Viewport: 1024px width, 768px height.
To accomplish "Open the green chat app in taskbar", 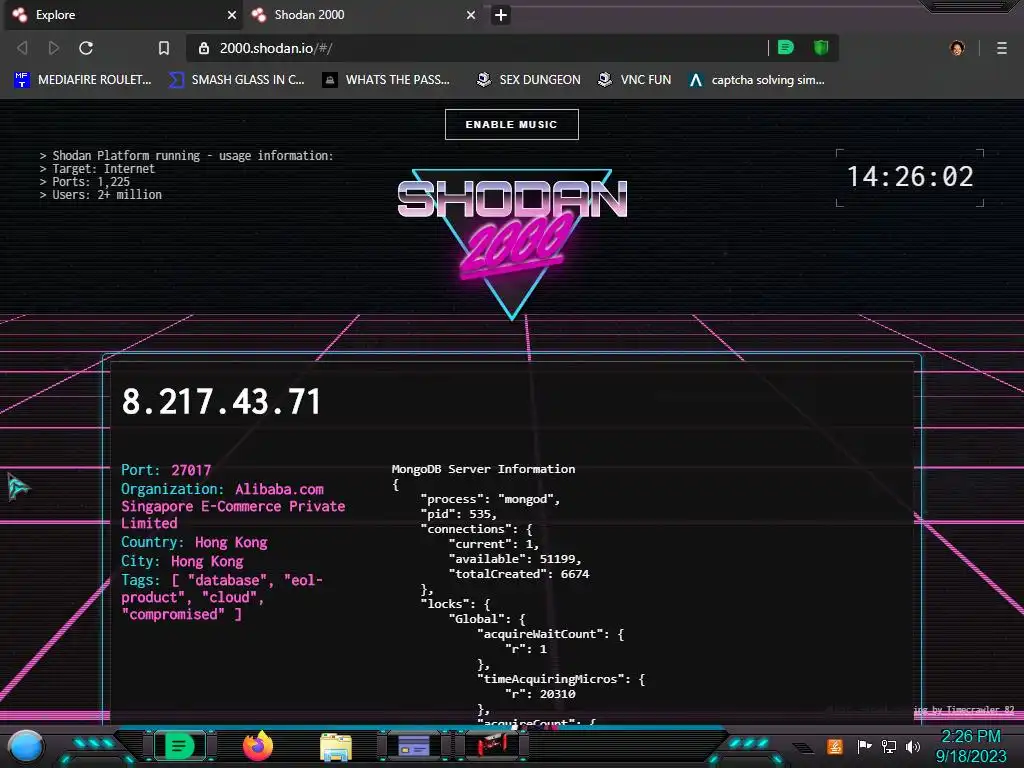I will [180, 746].
